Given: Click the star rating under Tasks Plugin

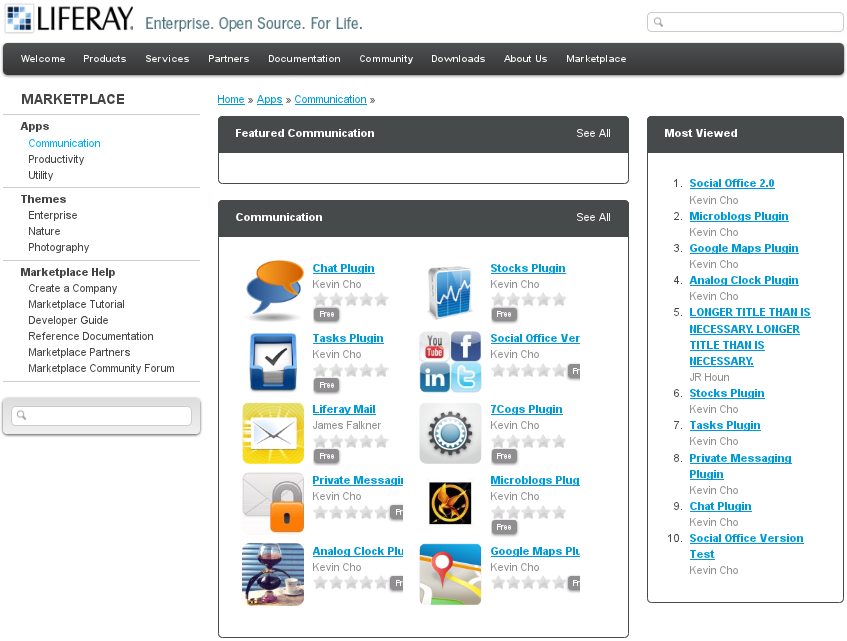Looking at the screenshot, I should [x=351, y=370].
